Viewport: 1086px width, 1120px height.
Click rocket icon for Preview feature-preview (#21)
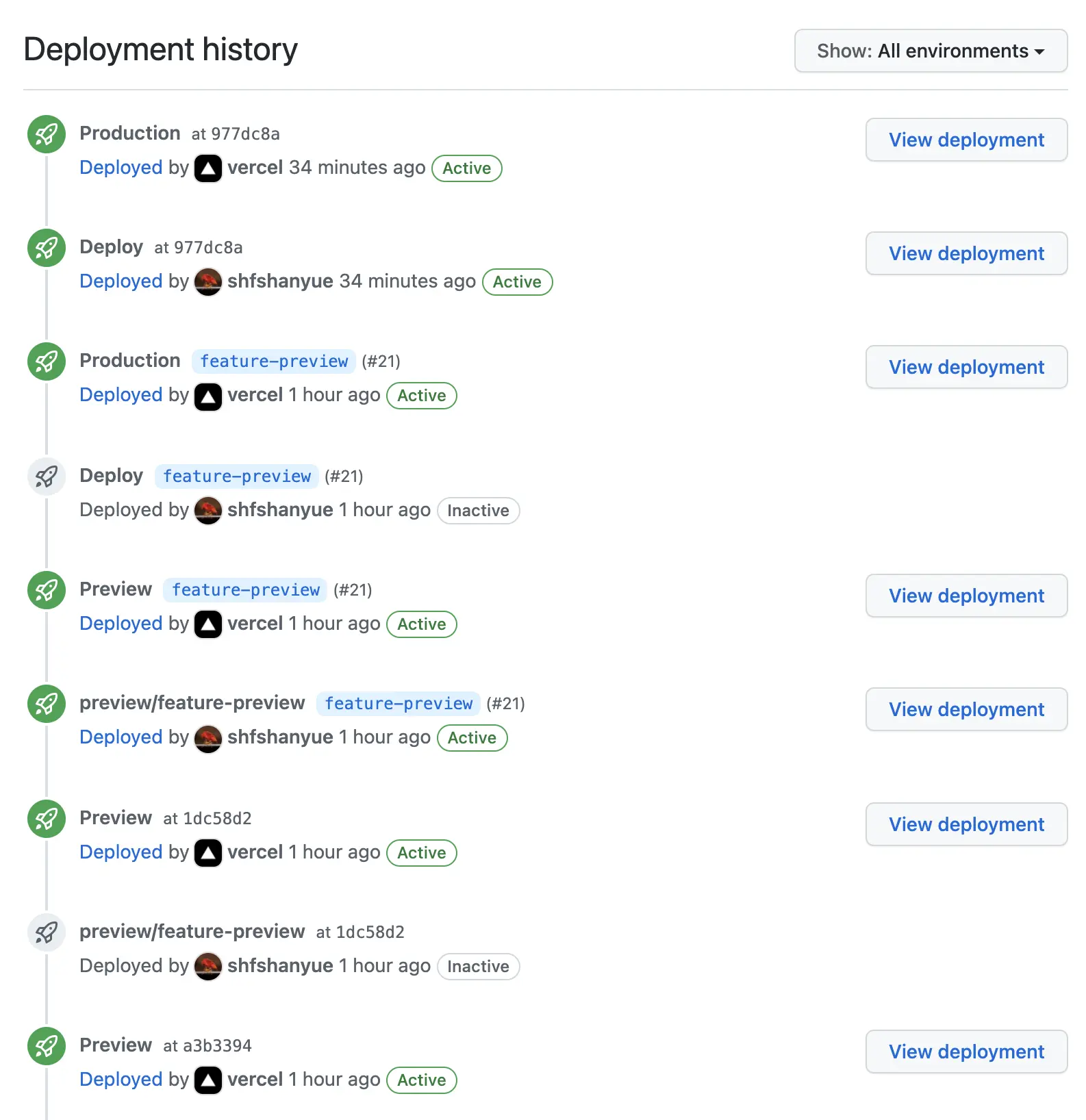(x=47, y=590)
